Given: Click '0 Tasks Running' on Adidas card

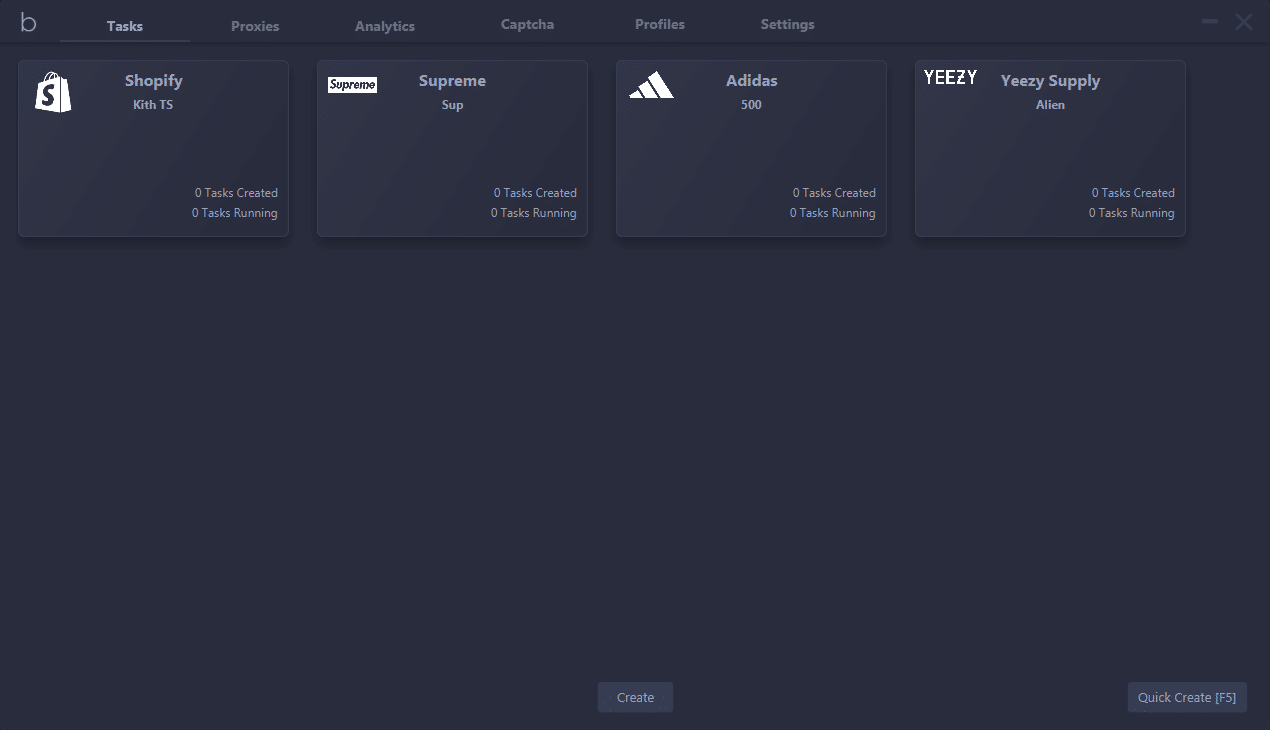Looking at the screenshot, I should click(x=833, y=213).
